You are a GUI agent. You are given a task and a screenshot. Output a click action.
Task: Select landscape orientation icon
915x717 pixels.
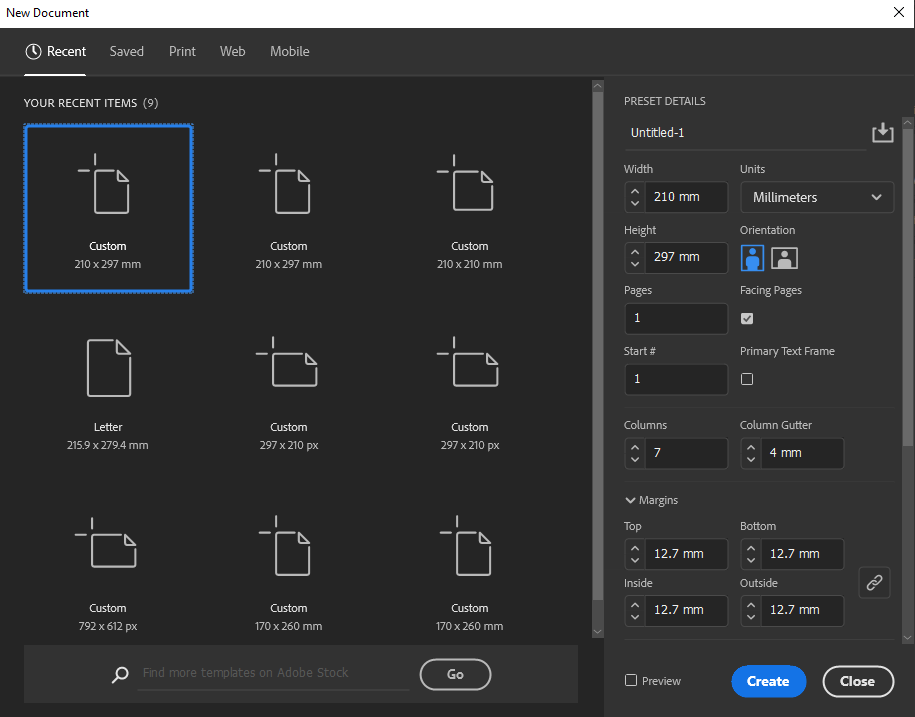coord(785,258)
